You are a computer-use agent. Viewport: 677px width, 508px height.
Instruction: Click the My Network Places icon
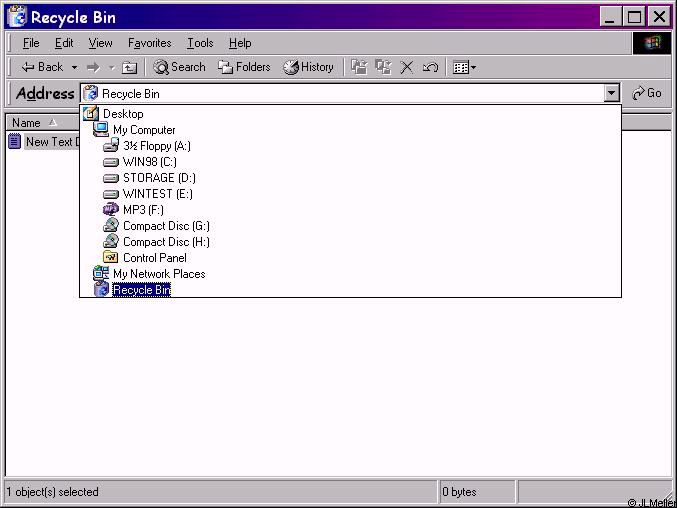[101, 273]
